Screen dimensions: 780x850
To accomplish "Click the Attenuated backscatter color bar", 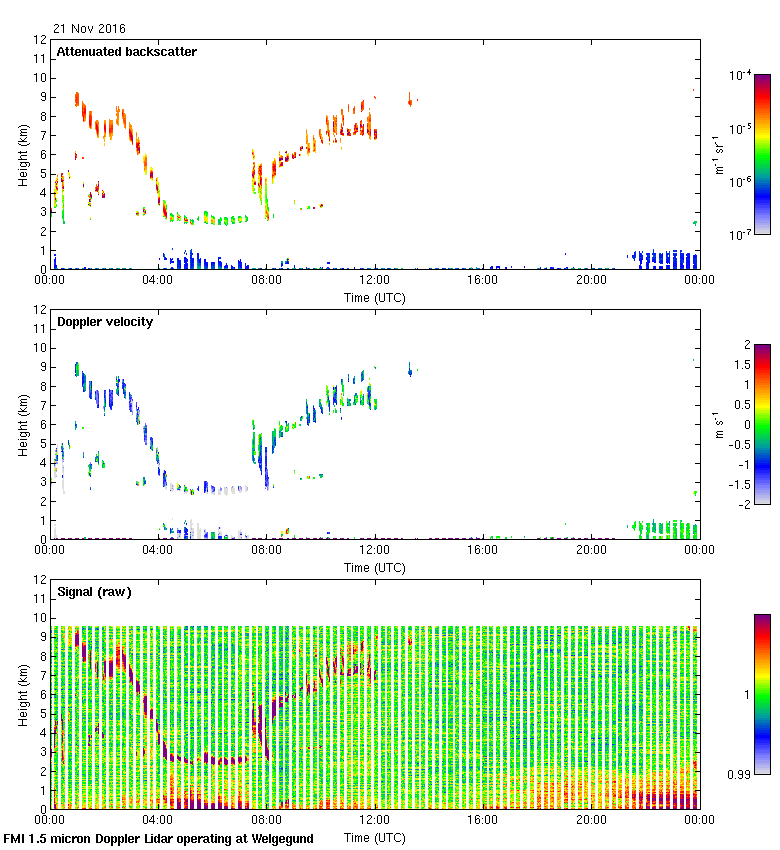I will (761, 154).
